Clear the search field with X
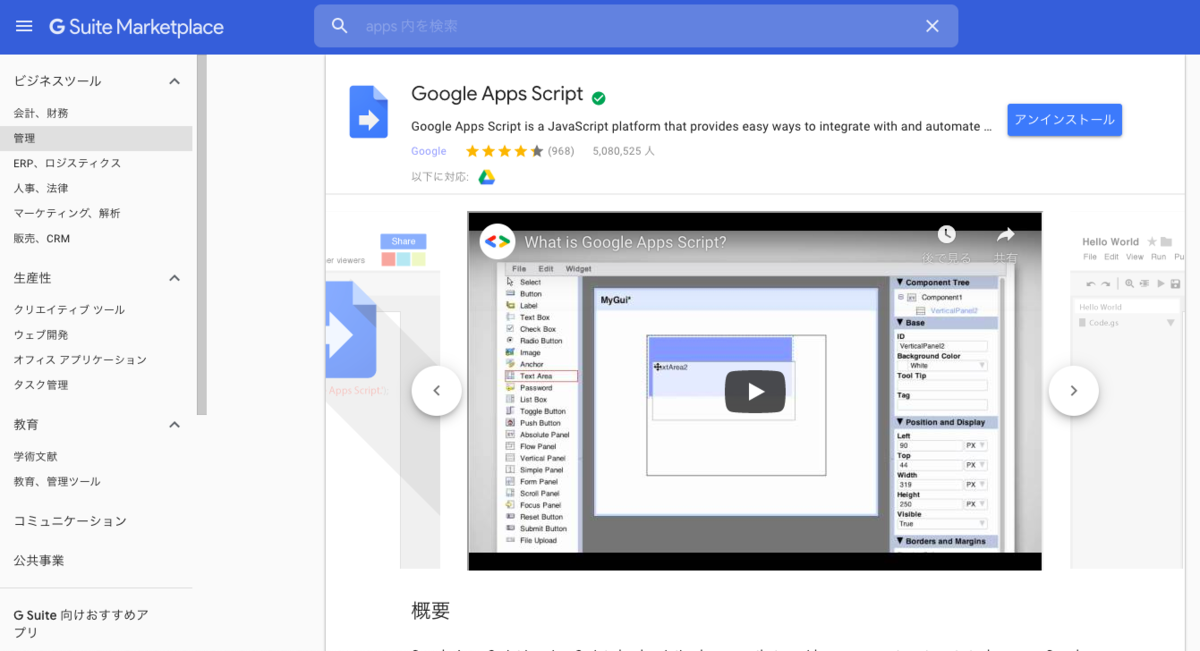Screen dimensions: 1200x651 (x=932, y=26)
